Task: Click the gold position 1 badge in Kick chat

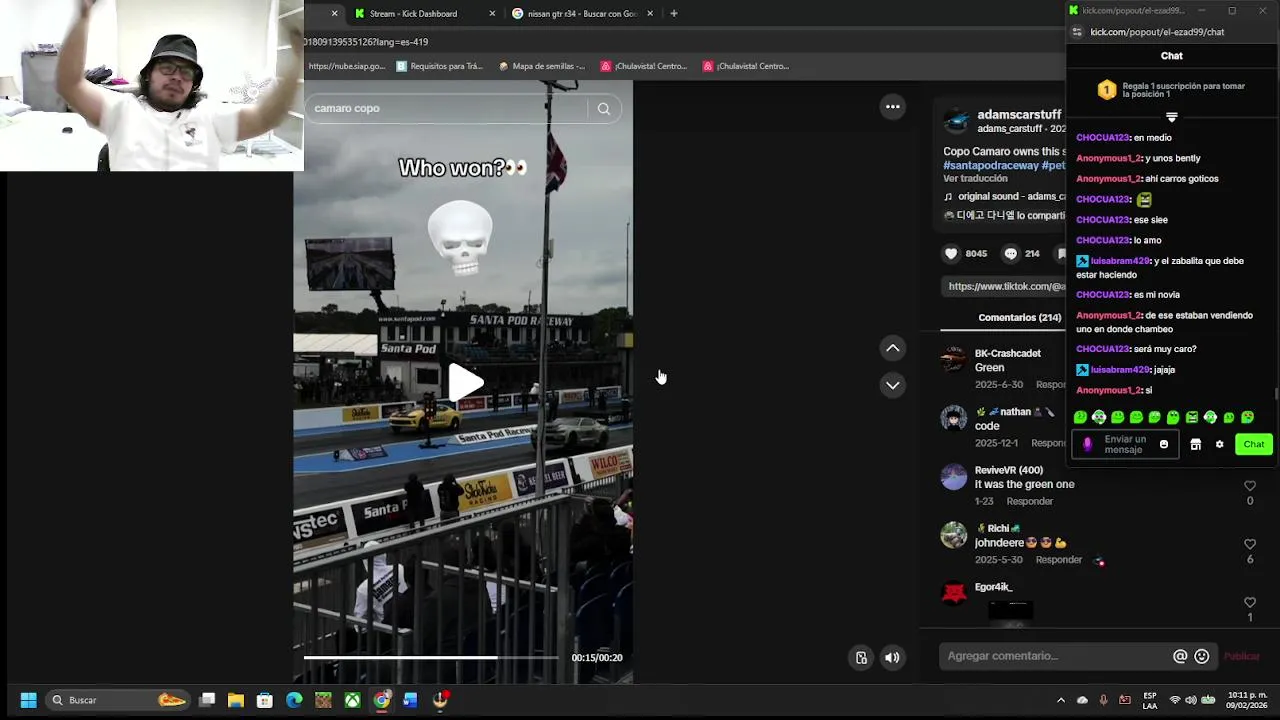Action: (1106, 90)
